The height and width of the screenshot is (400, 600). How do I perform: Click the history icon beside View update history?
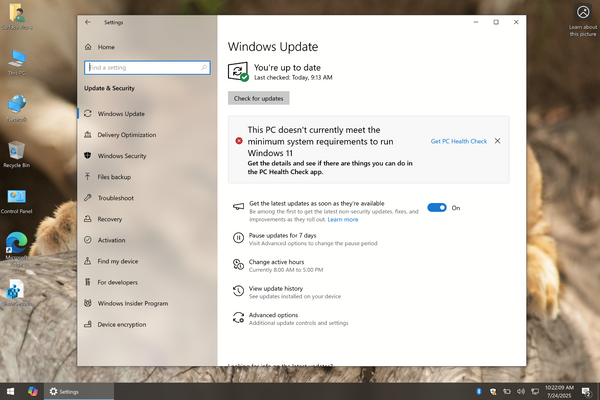click(x=238, y=291)
